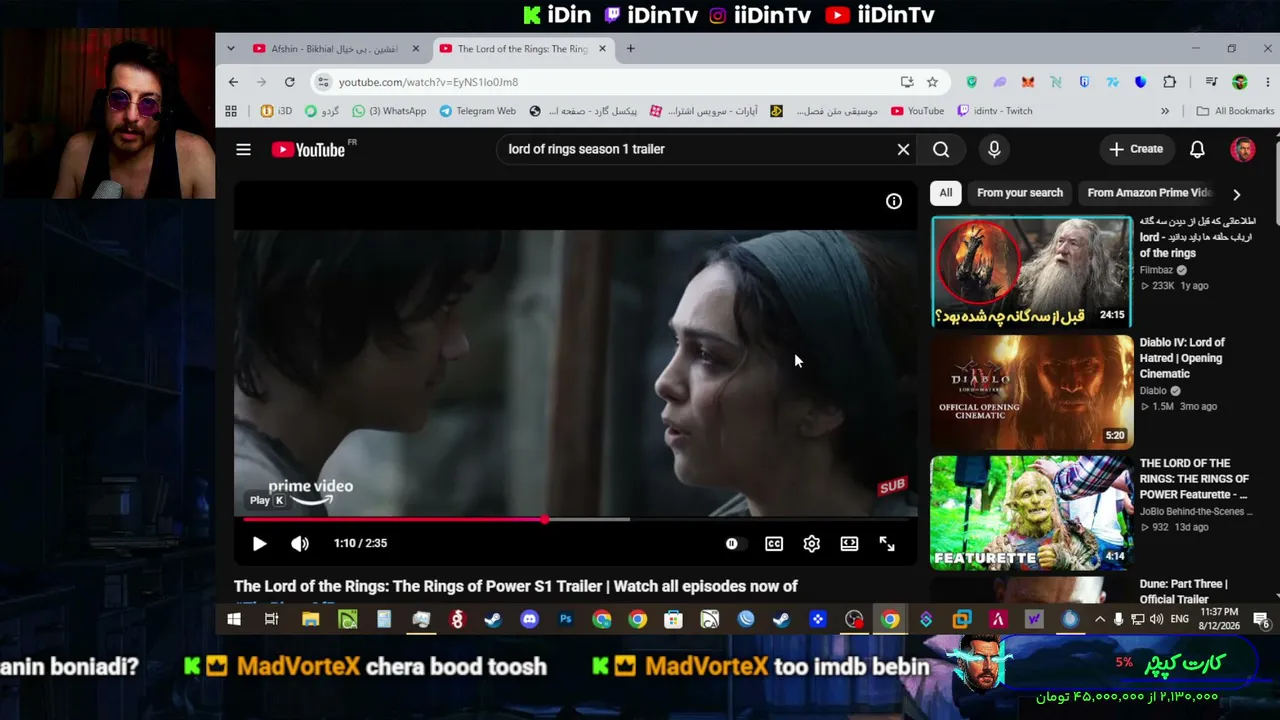Close the Afshin - Bikhial tab
Screen dimensions: 1280x720
pos(416,49)
